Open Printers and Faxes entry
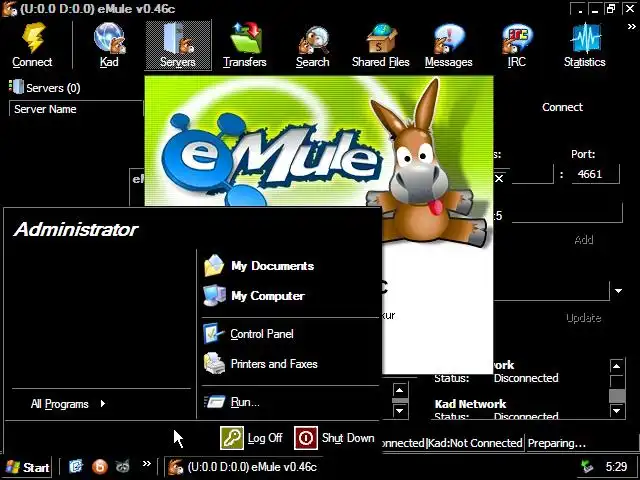Screen dimensions: 640x480 tap(261, 364)
